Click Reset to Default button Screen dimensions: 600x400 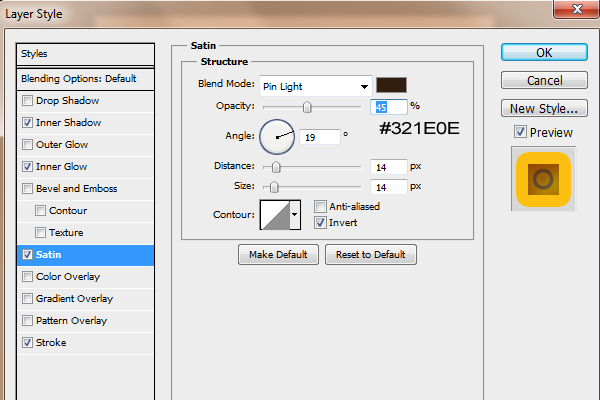point(371,255)
